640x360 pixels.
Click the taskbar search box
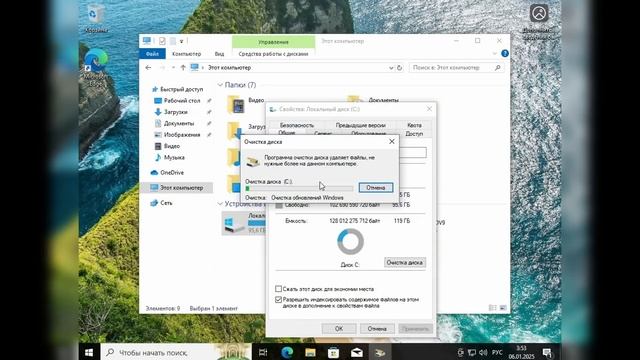pyautogui.click(x=176, y=352)
